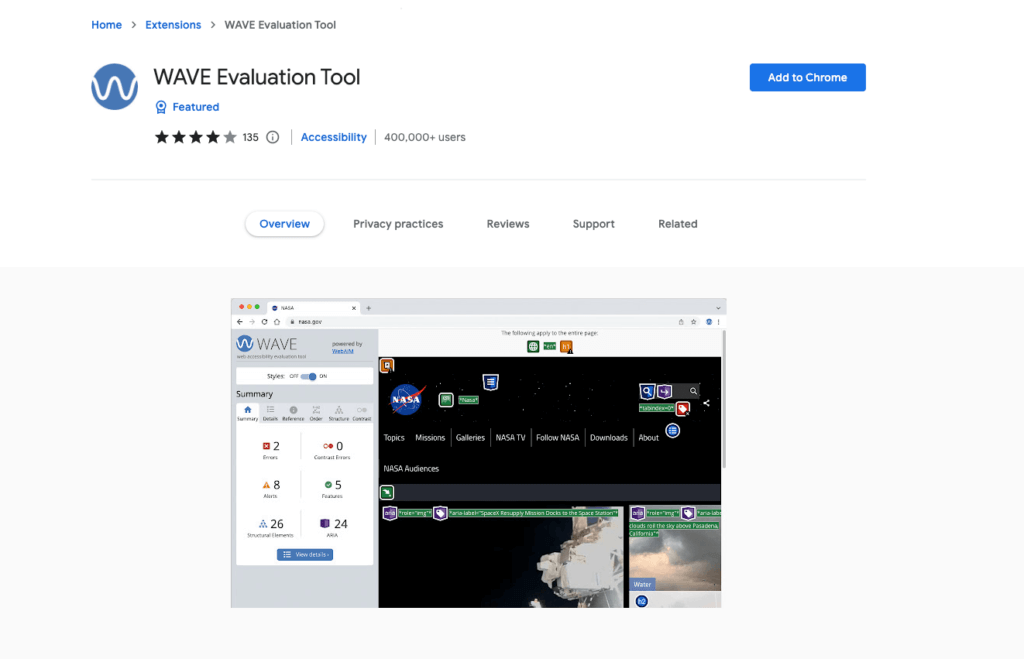Click the orange h1 alert icon in preview

click(566, 347)
